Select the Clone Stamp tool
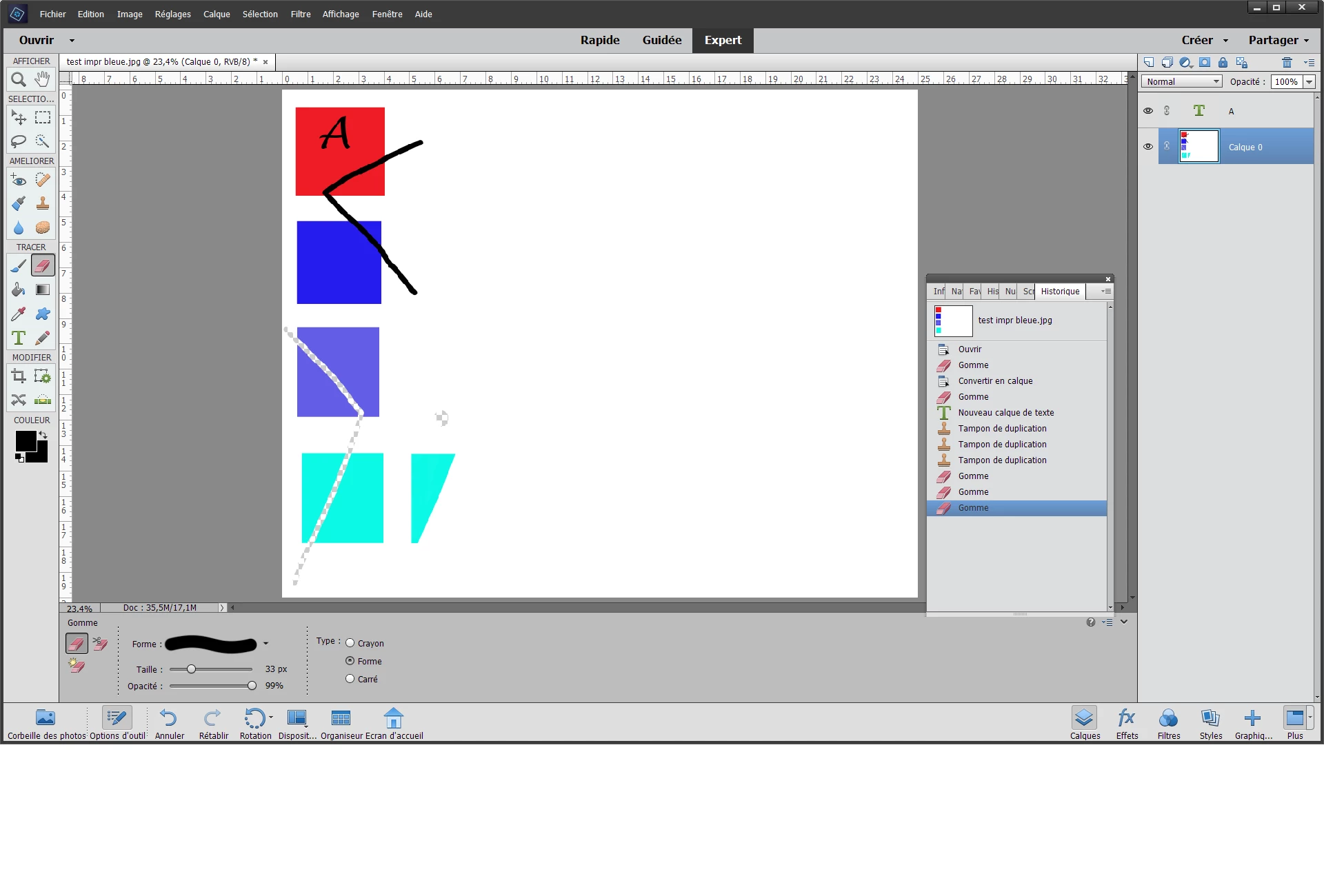The image size is (1324, 896). [x=43, y=203]
